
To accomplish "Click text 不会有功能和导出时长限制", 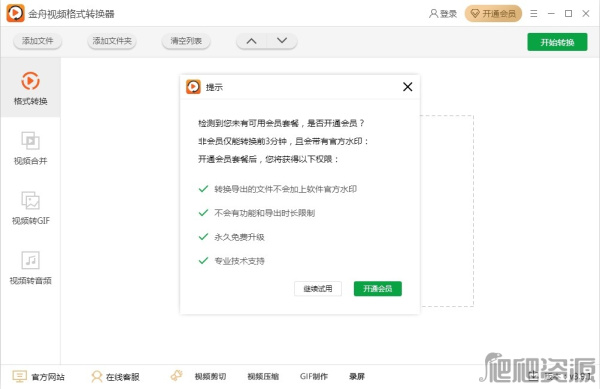I will [x=264, y=213].
